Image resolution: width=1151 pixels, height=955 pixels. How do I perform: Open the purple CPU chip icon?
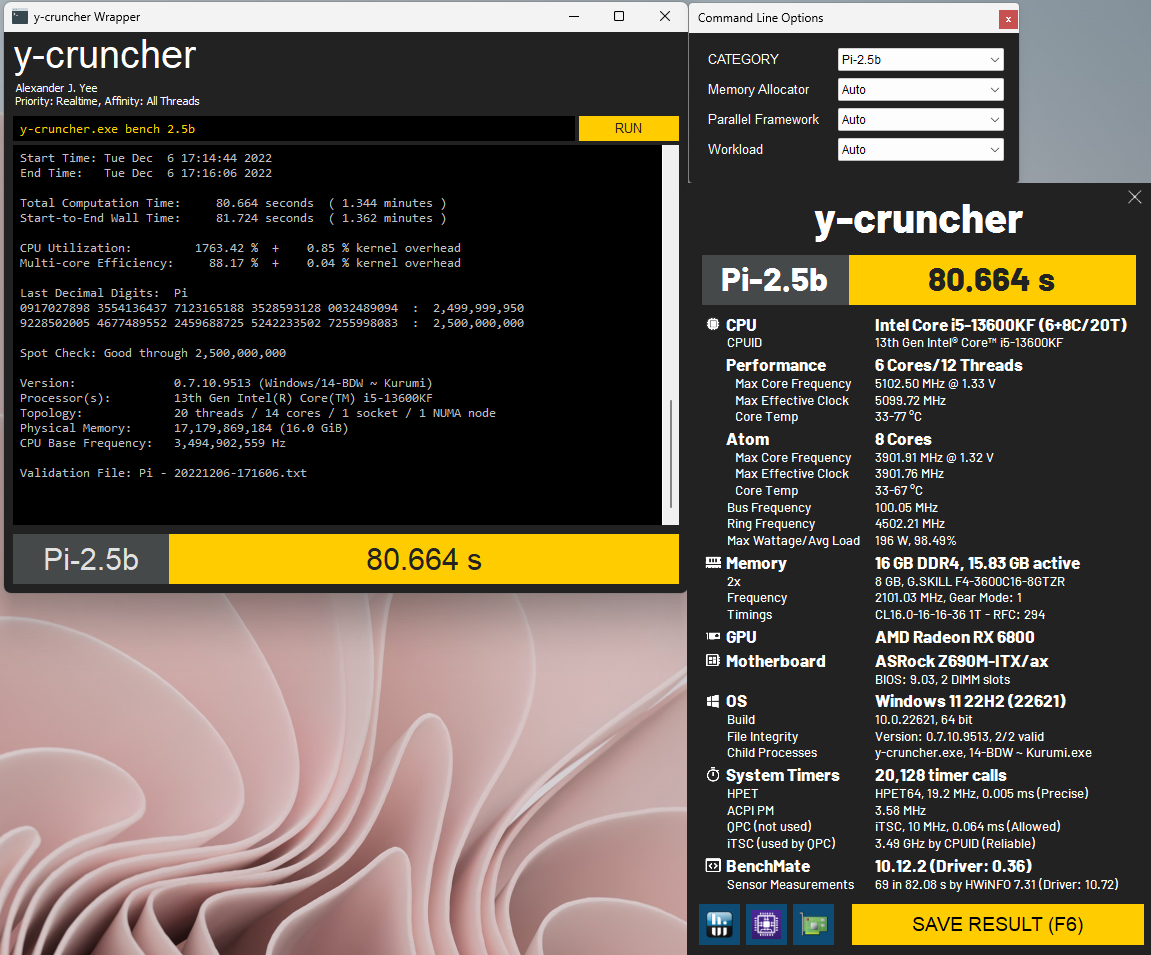[766, 923]
